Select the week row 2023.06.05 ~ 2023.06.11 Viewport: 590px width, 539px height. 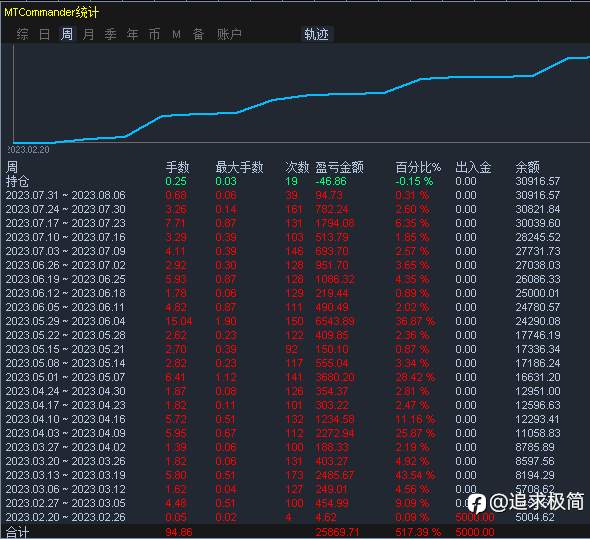coord(283,307)
